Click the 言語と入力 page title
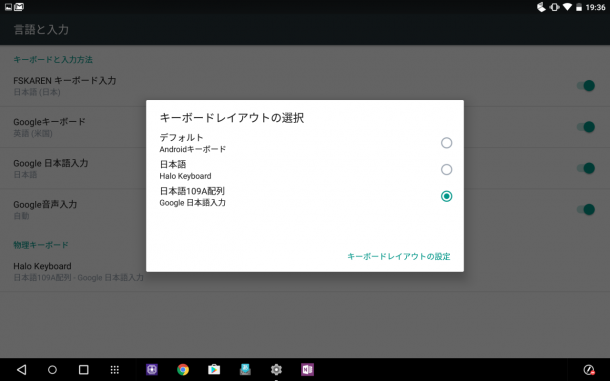 [41, 30]
